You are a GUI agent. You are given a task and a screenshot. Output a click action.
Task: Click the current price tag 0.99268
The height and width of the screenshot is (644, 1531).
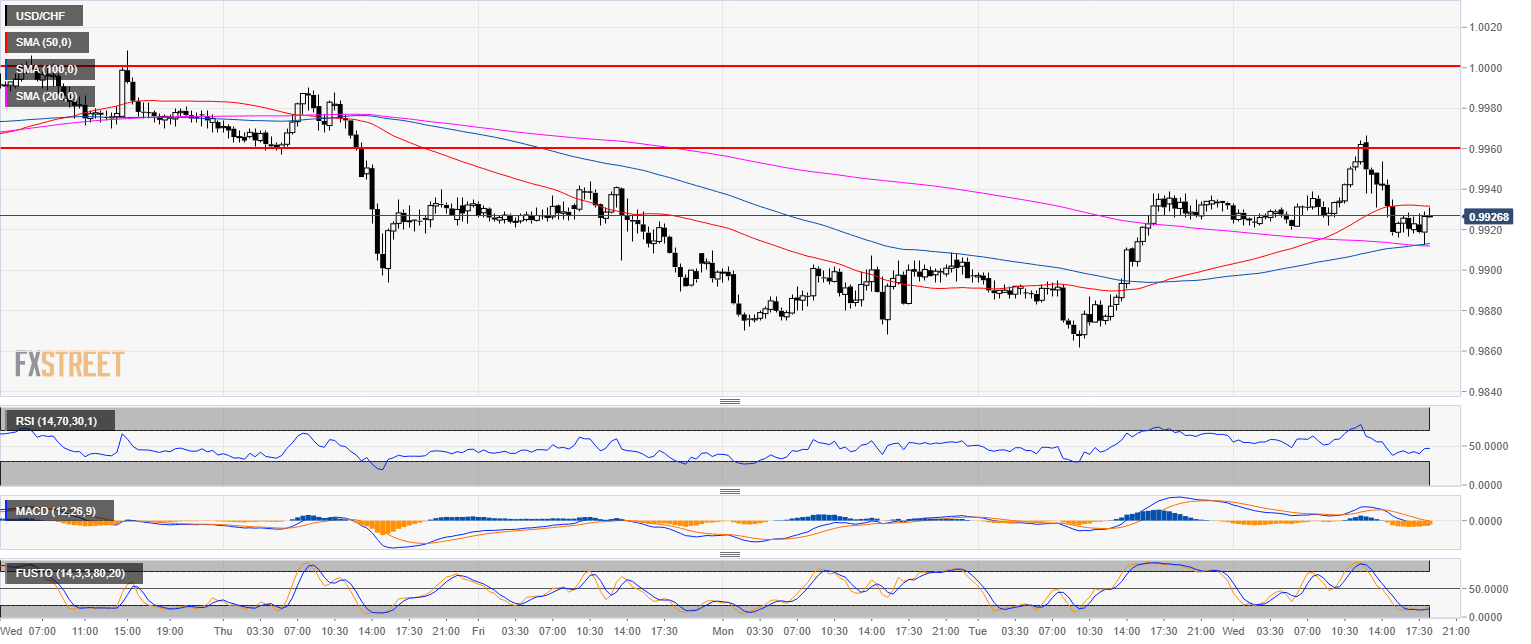[x=1489, y=216]
